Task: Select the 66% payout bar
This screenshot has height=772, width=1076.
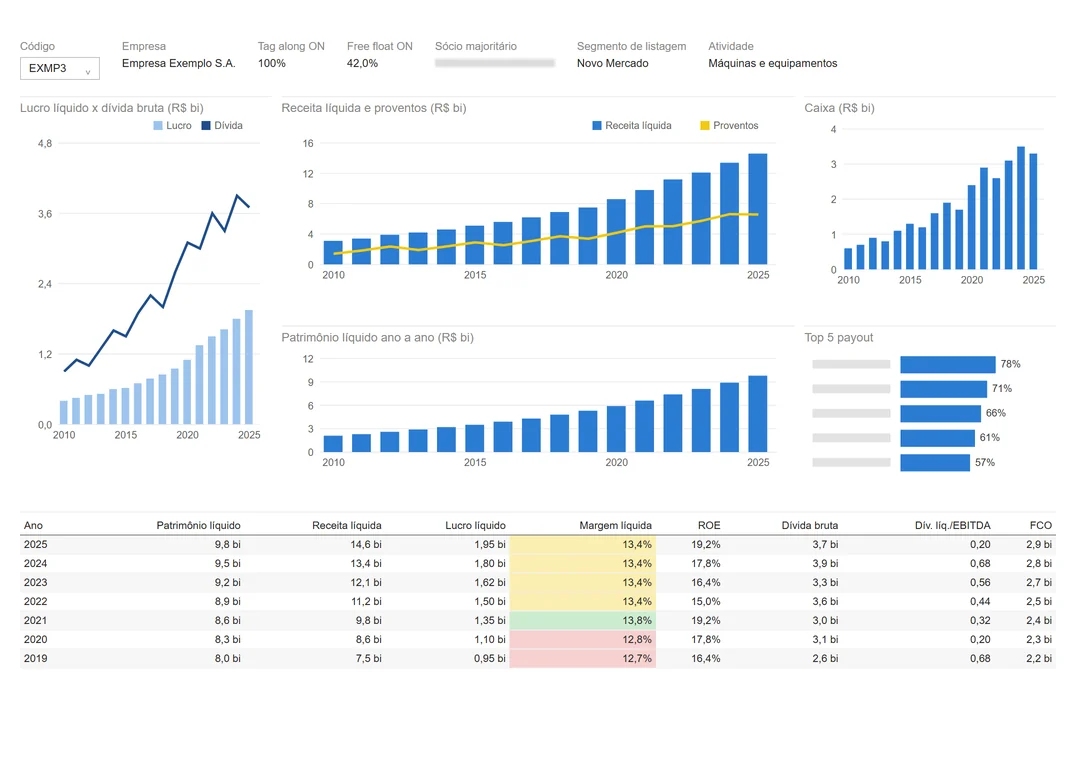Action: click(941, 414)
